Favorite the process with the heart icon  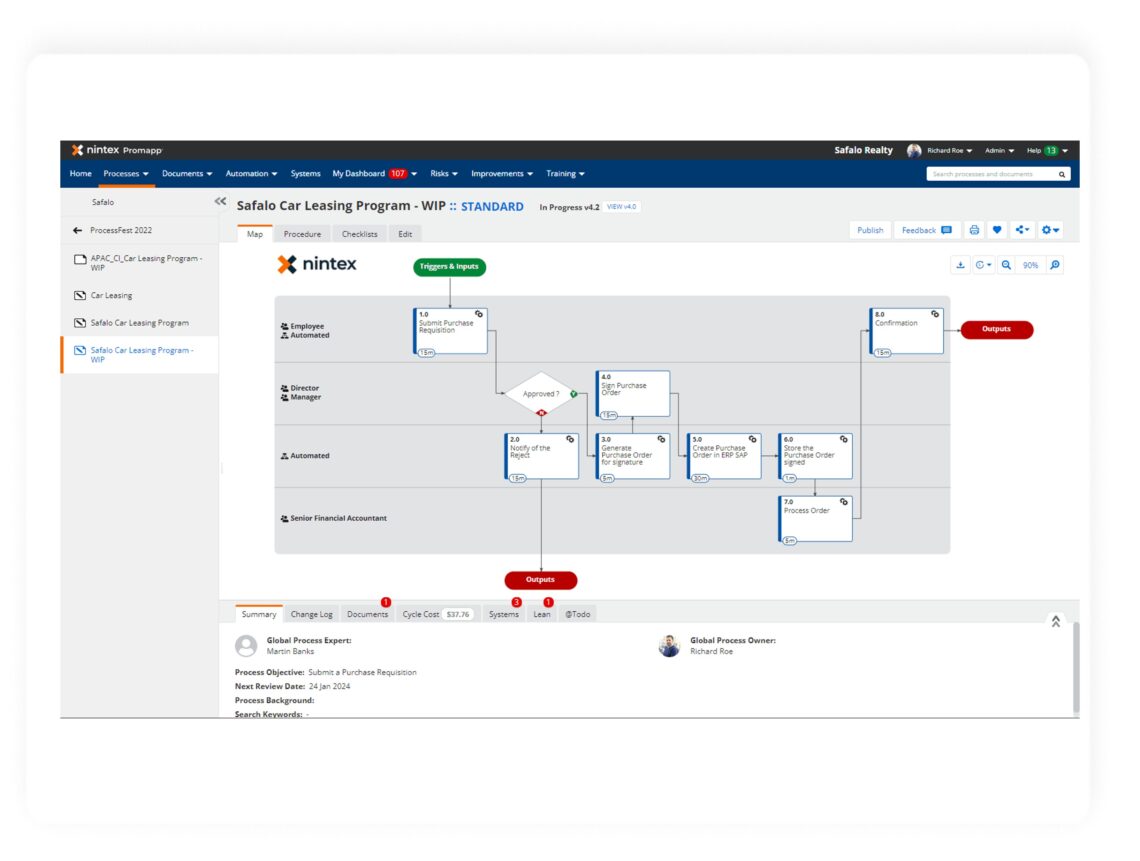click(997, 230)
